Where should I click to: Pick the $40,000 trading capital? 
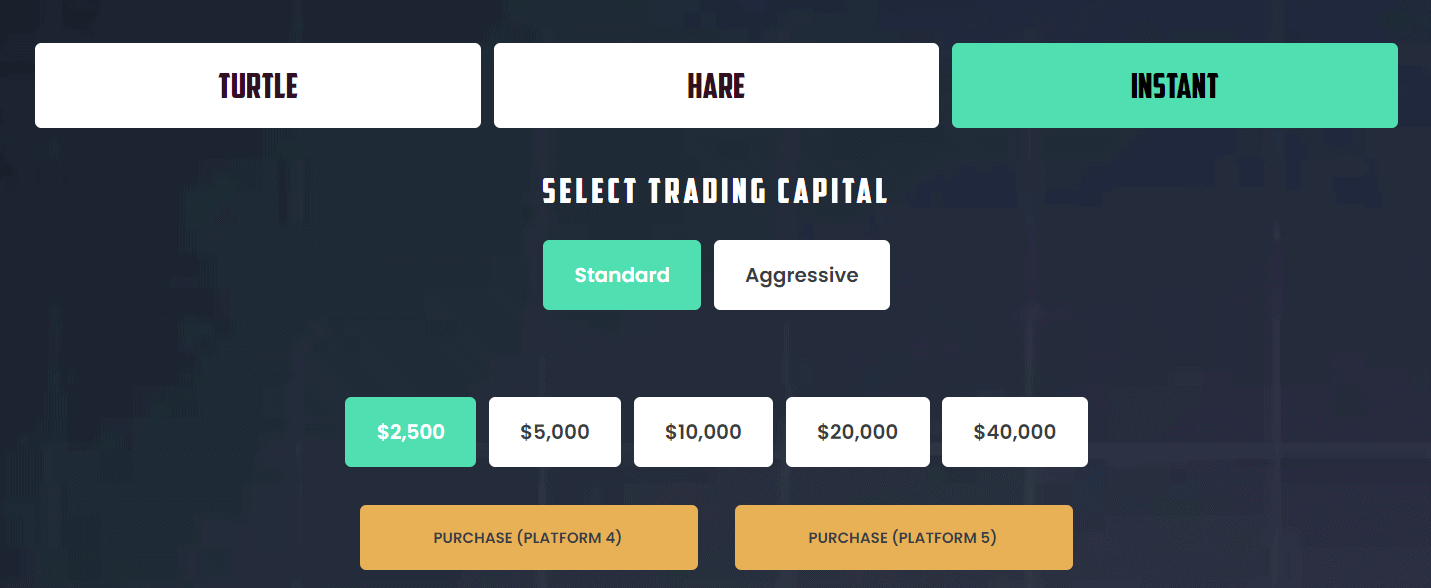pyautogui.click(x=1014, y=431)
